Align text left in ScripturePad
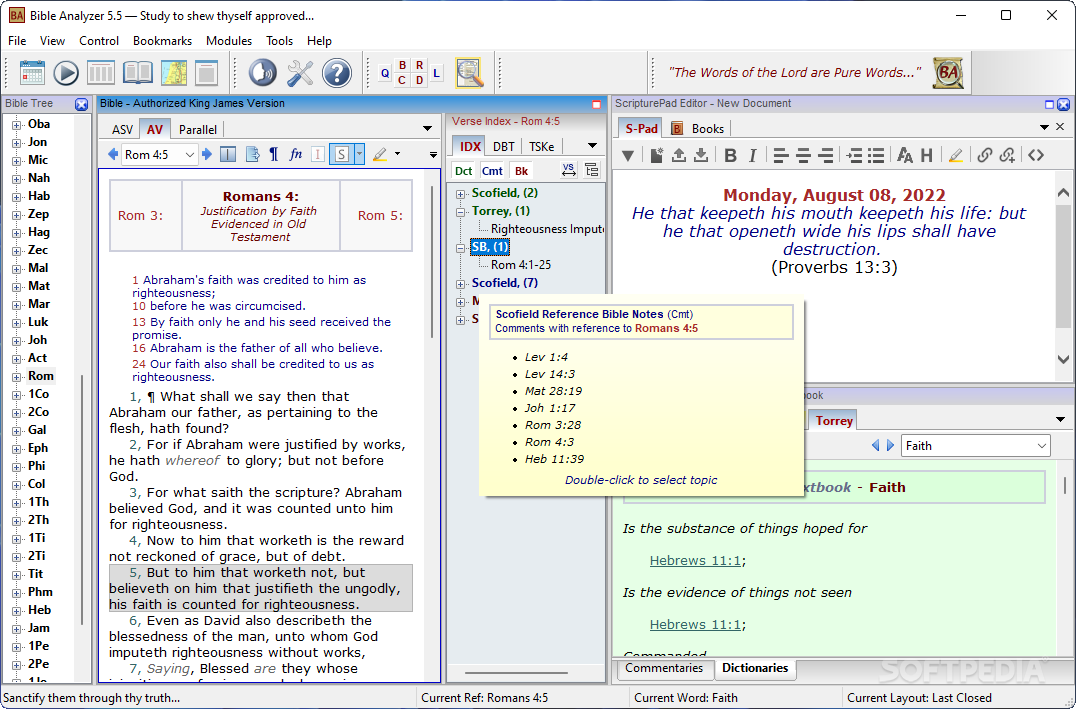Image resolution: width=1076 pixels, height=709 pixels. 780,156
